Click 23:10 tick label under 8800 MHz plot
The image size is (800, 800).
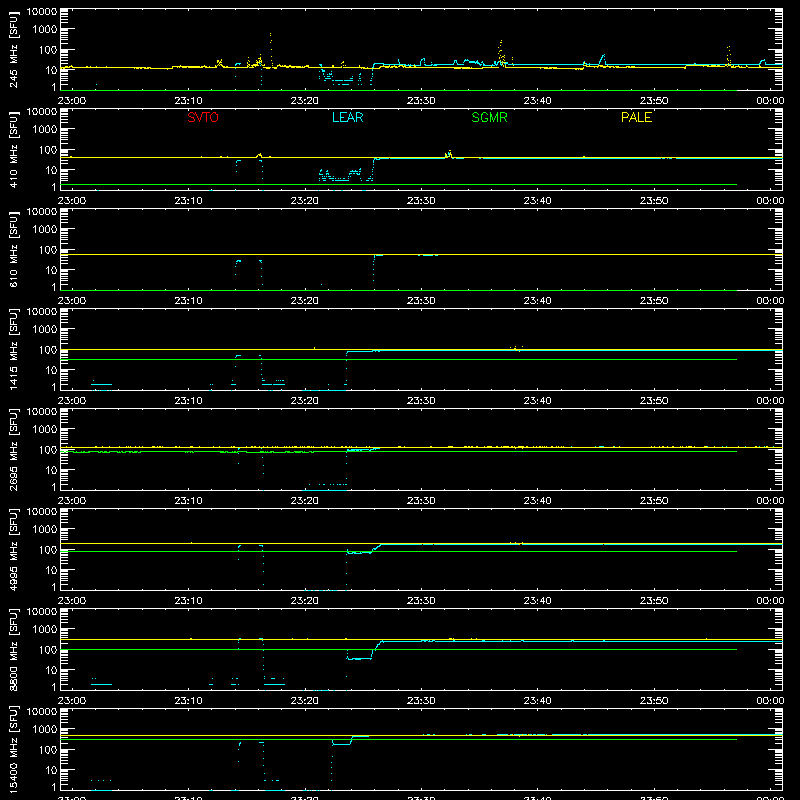[188, 701]
